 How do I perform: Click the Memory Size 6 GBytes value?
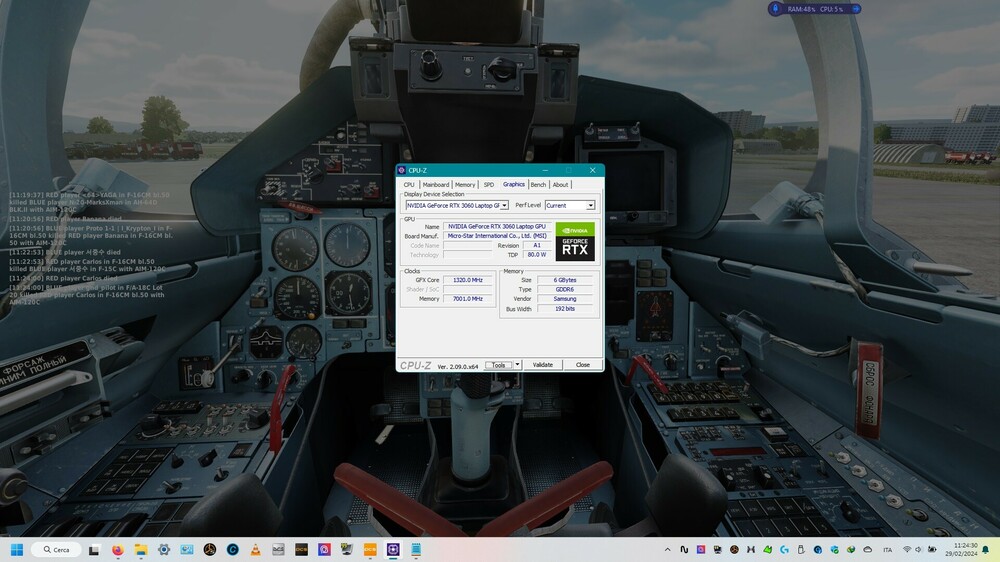565,280
